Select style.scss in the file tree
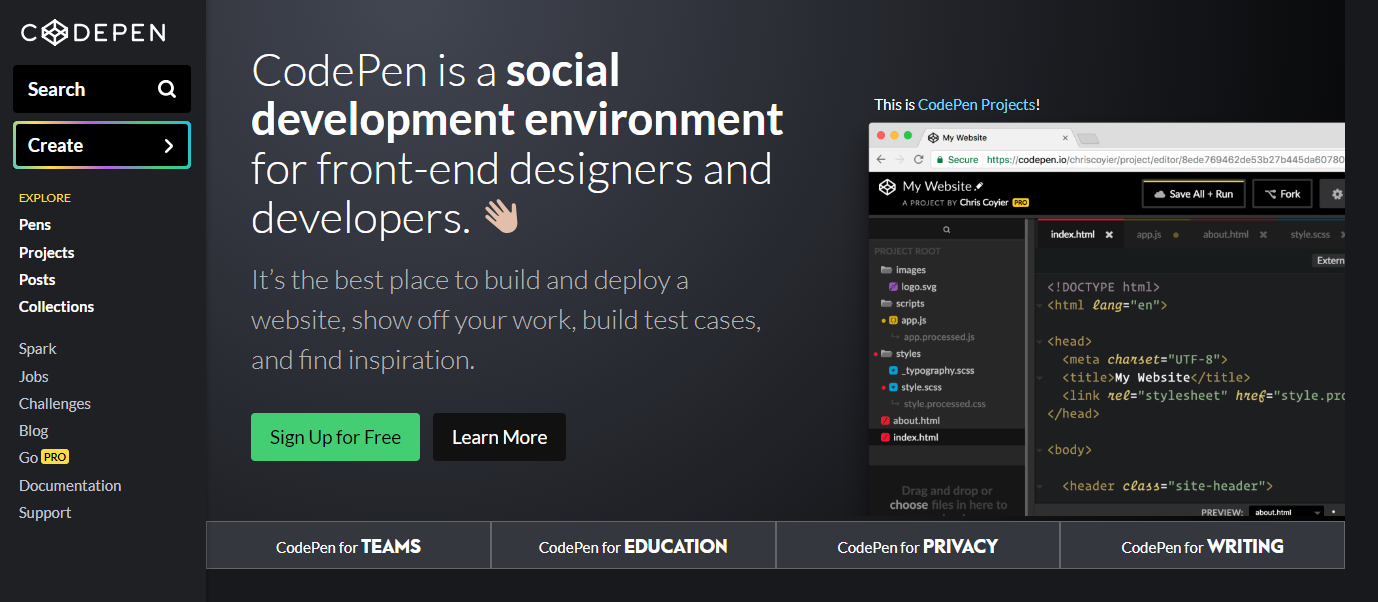Viewport: 1378px width, 602px height. click(x=920, y=387)
